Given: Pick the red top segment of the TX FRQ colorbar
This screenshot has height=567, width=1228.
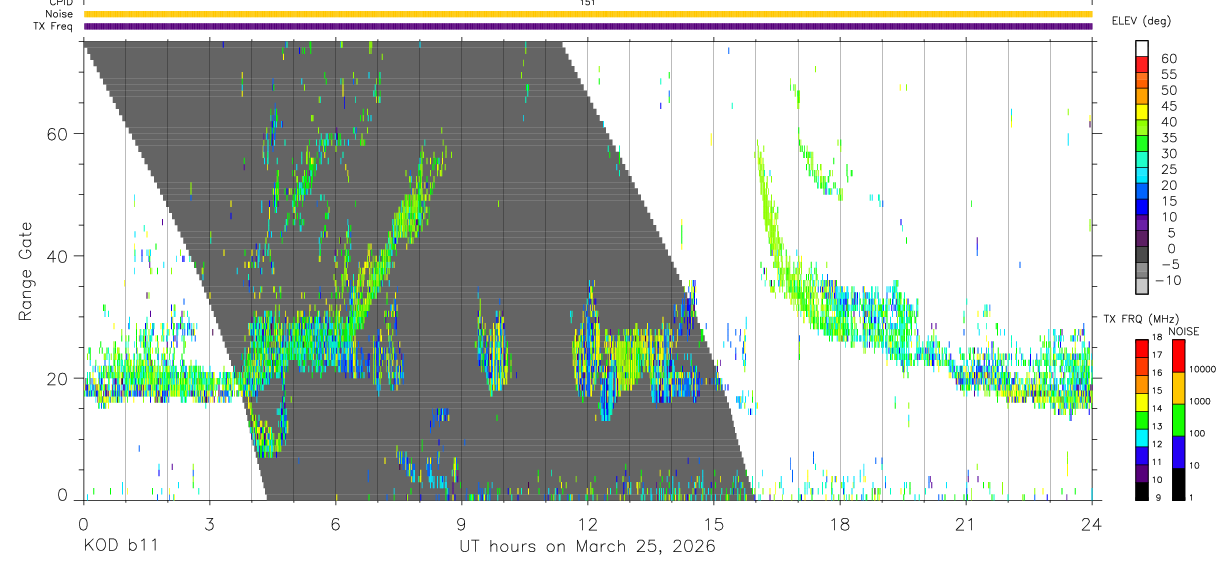Looking at the screenshot, I should [1142, 349].
